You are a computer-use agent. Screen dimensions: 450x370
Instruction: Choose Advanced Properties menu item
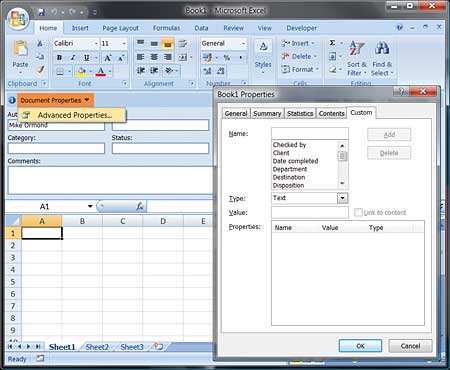click(72, 115)
